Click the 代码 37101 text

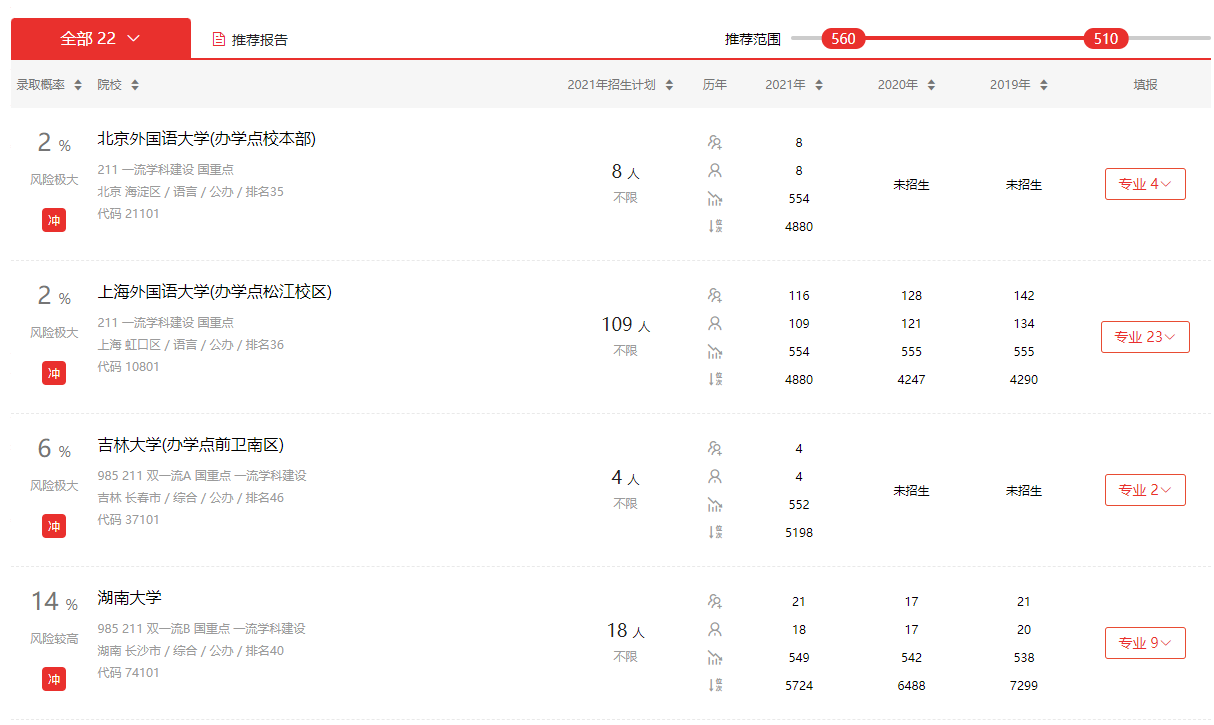pyautogui.click(x=128, y=520)
